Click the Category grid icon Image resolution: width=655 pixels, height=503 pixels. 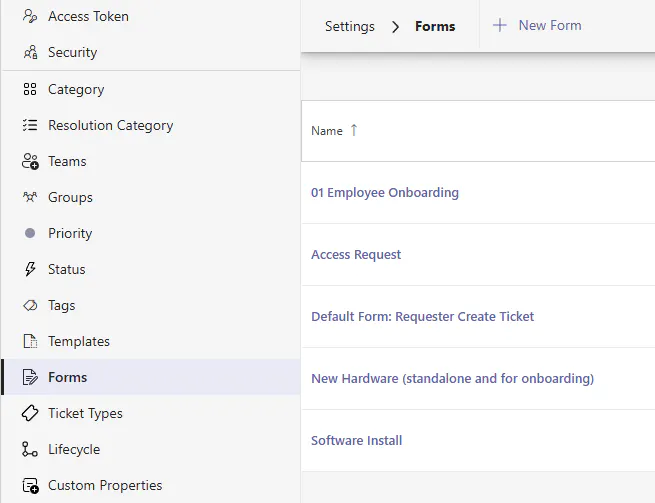tap(30, 89)
